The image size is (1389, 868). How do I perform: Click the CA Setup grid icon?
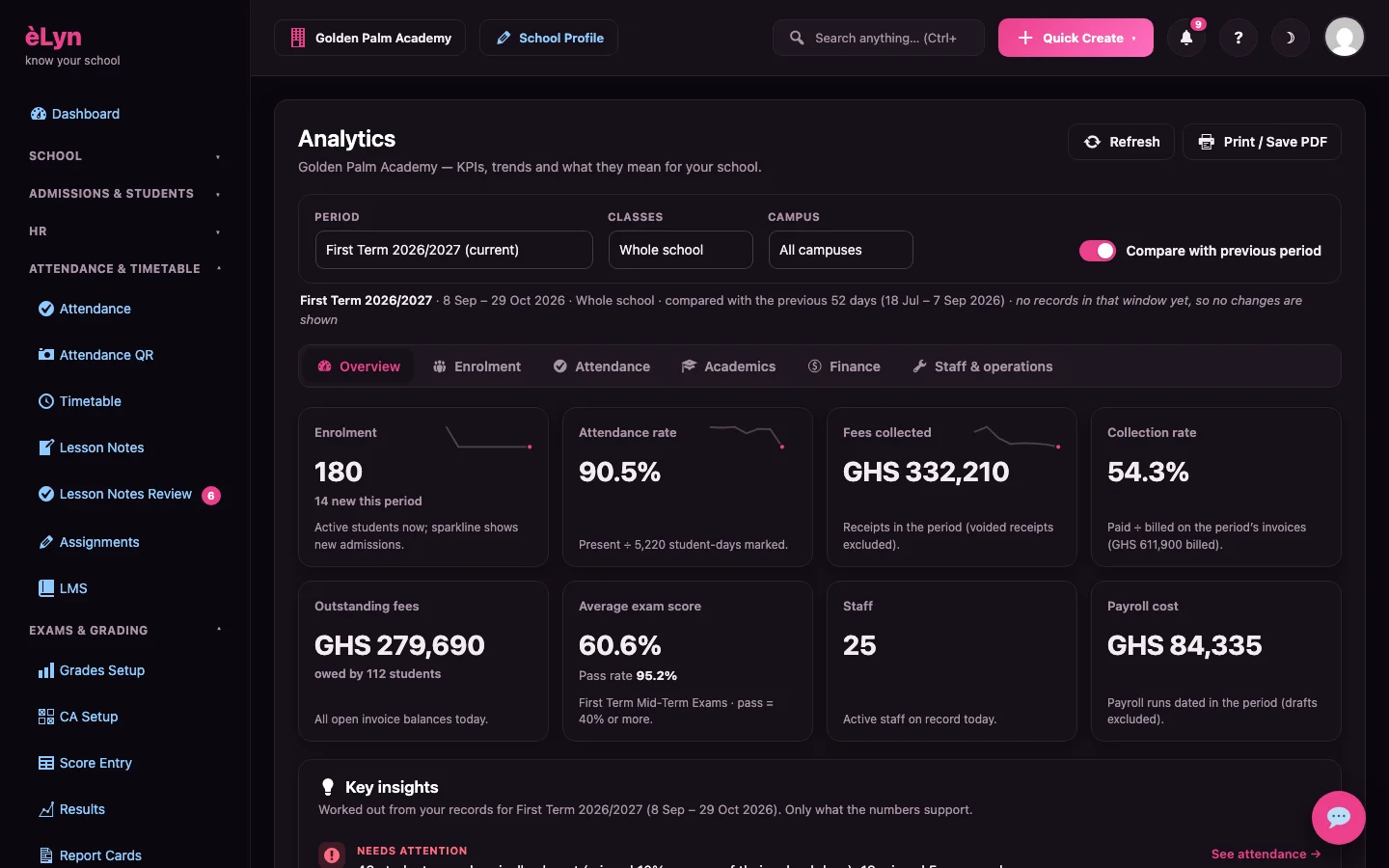click(x=45, y=717)
